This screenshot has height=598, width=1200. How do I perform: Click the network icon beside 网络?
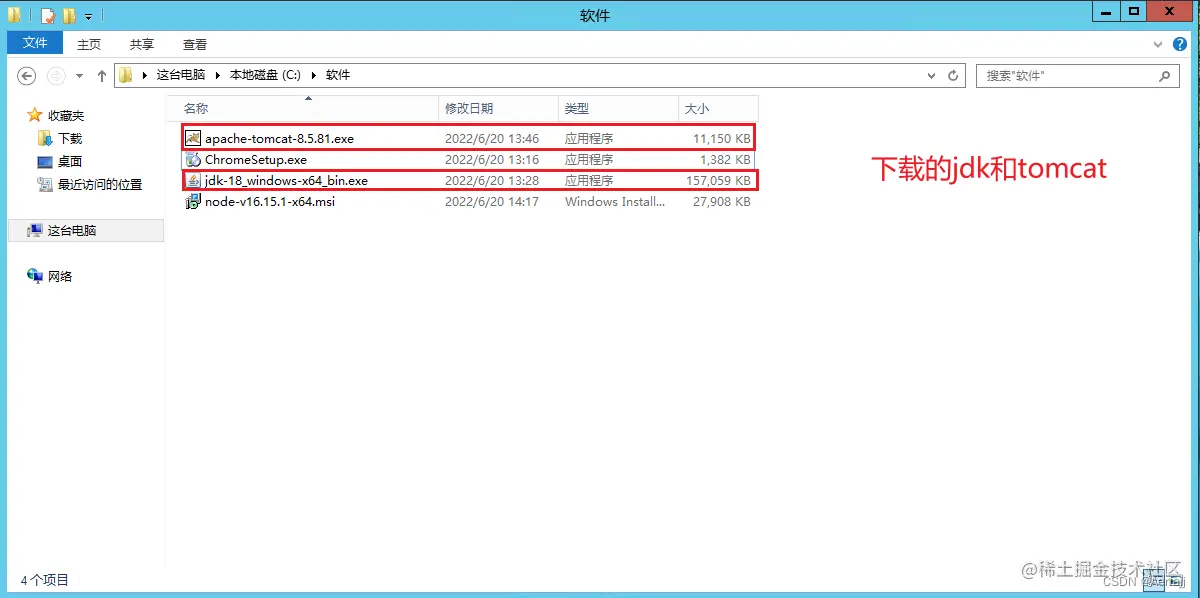pos(35,276)
